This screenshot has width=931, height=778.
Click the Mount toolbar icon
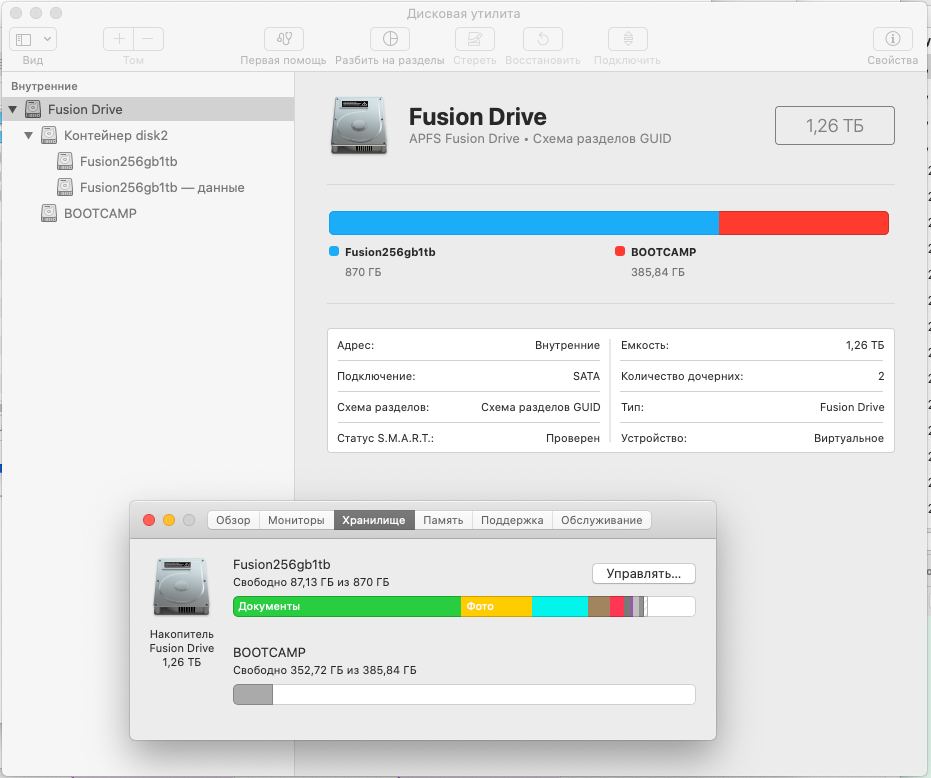click(x=628, y=39)
